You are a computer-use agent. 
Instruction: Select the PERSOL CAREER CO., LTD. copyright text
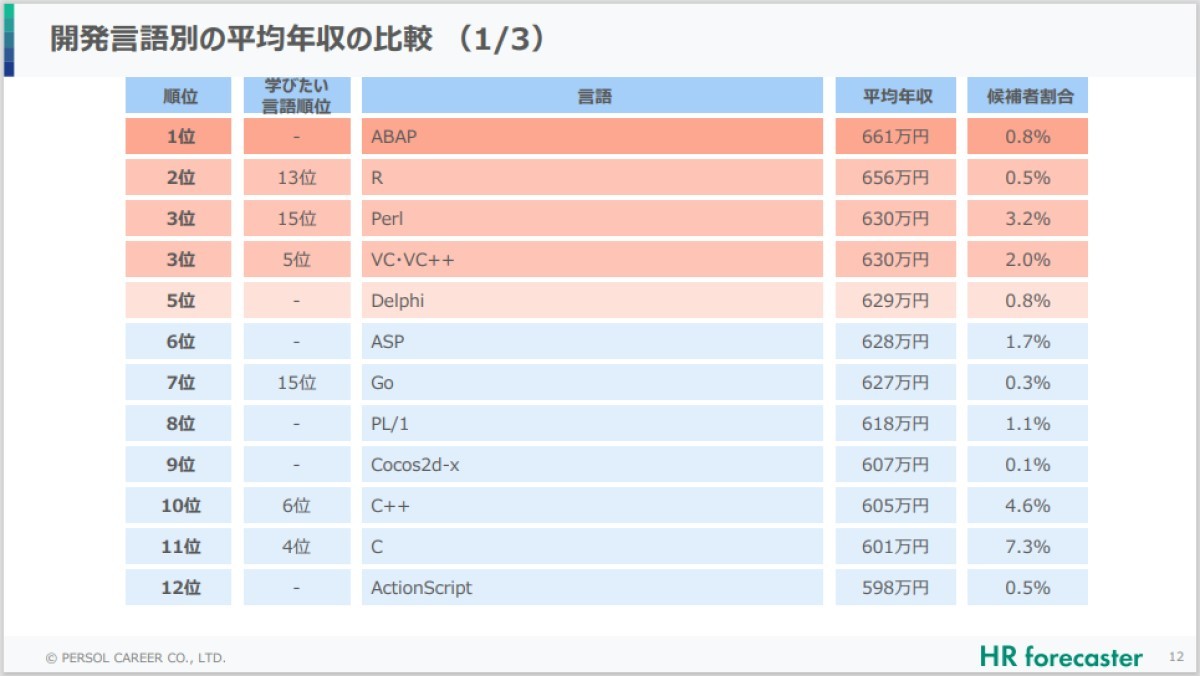tap(135, 658)
